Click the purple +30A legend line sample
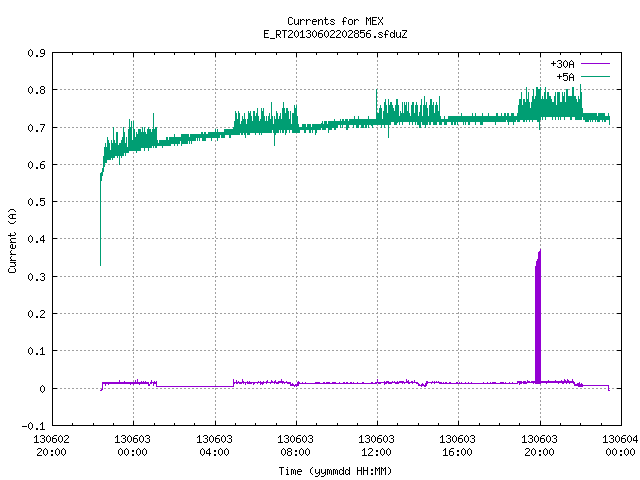Viewport: 640px width, 480px height. (x=596, y=64)
